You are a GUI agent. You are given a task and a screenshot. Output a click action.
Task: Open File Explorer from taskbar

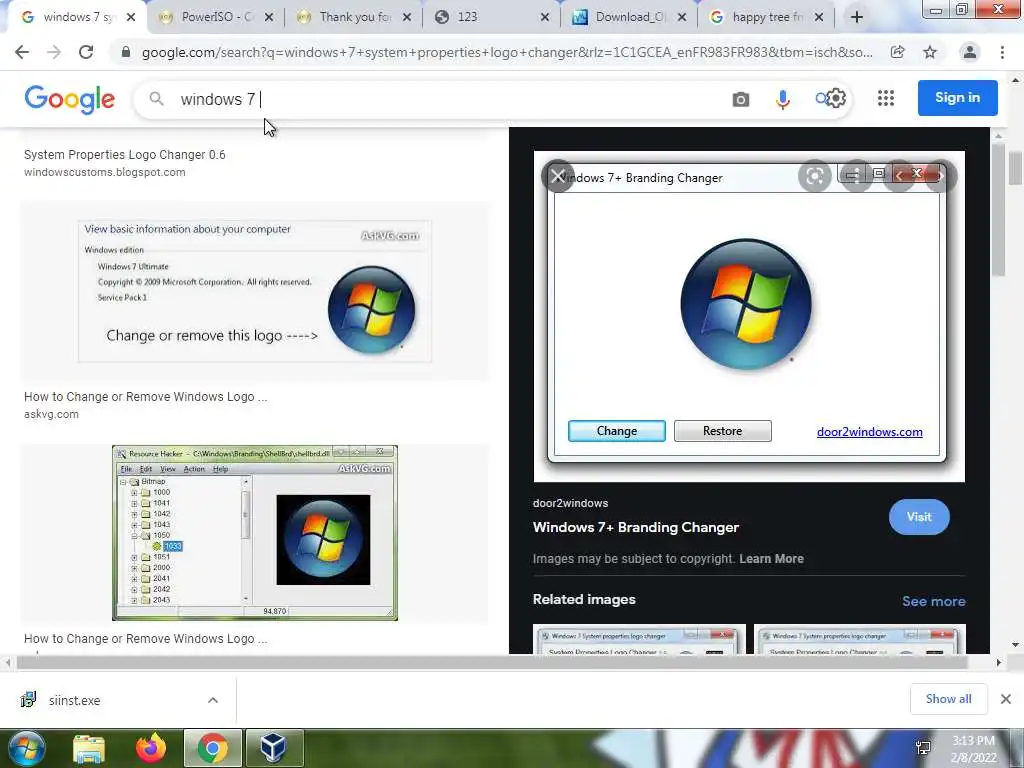pos(89,748)
